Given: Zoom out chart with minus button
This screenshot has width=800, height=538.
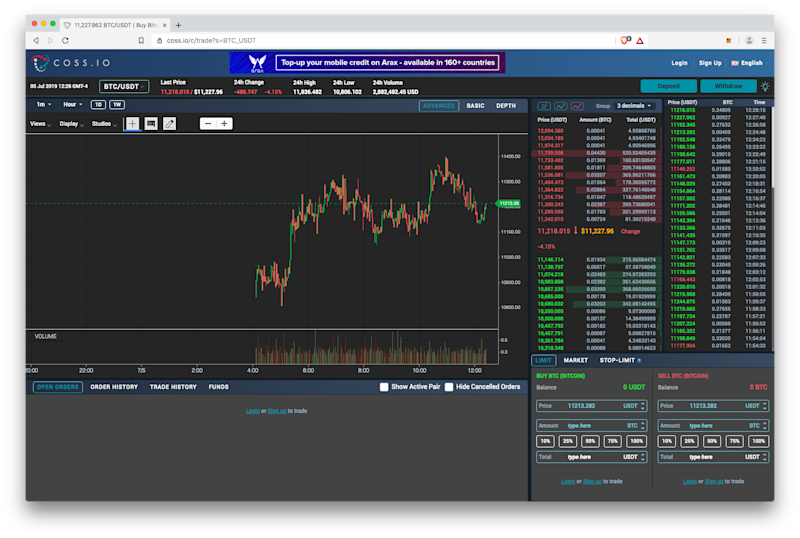Looking at the screenshot, I should 208,124.
